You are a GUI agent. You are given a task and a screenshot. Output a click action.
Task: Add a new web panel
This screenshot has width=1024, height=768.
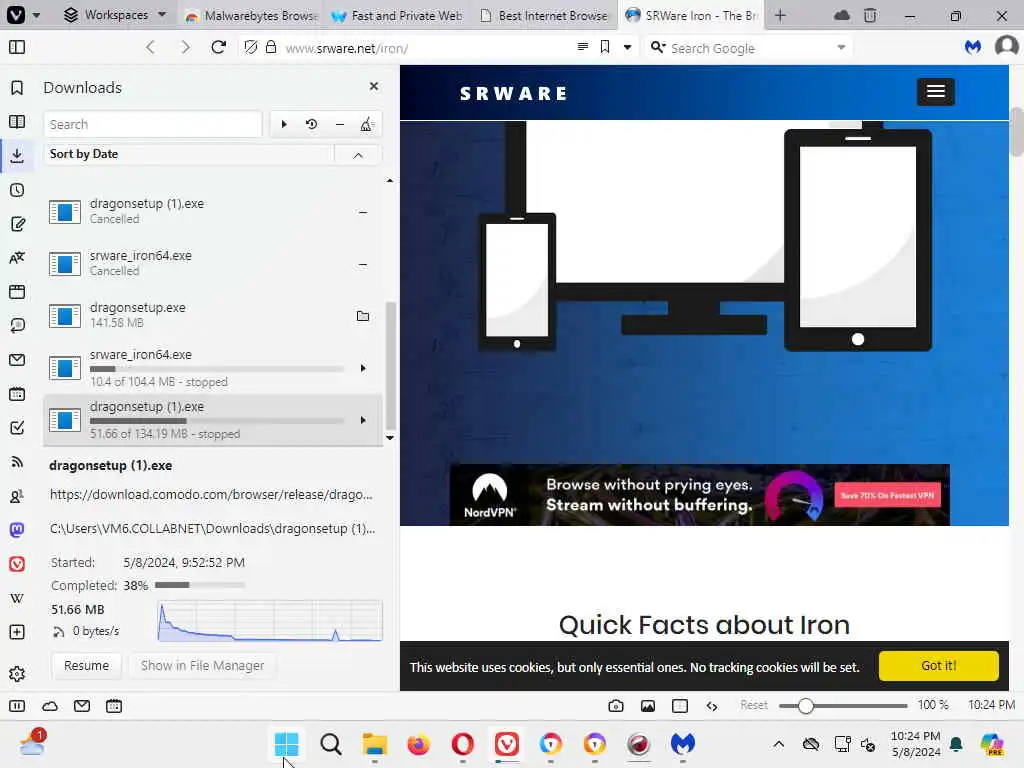pos(18,632)
